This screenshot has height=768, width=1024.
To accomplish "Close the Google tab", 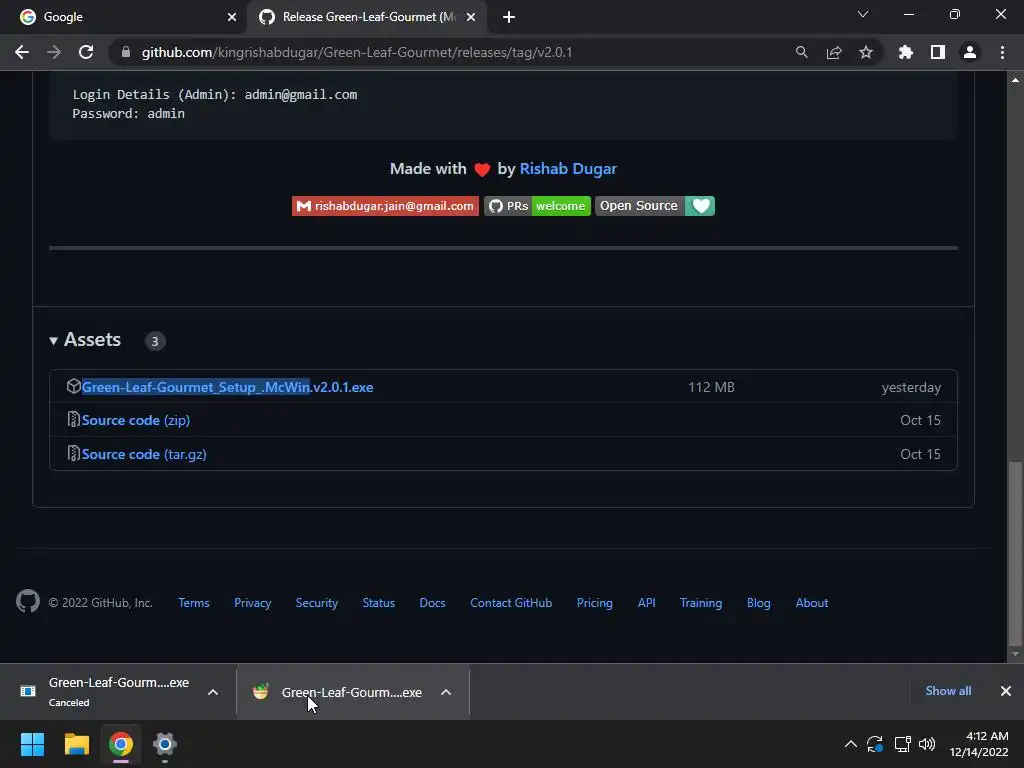I will (x=231, y=17).
